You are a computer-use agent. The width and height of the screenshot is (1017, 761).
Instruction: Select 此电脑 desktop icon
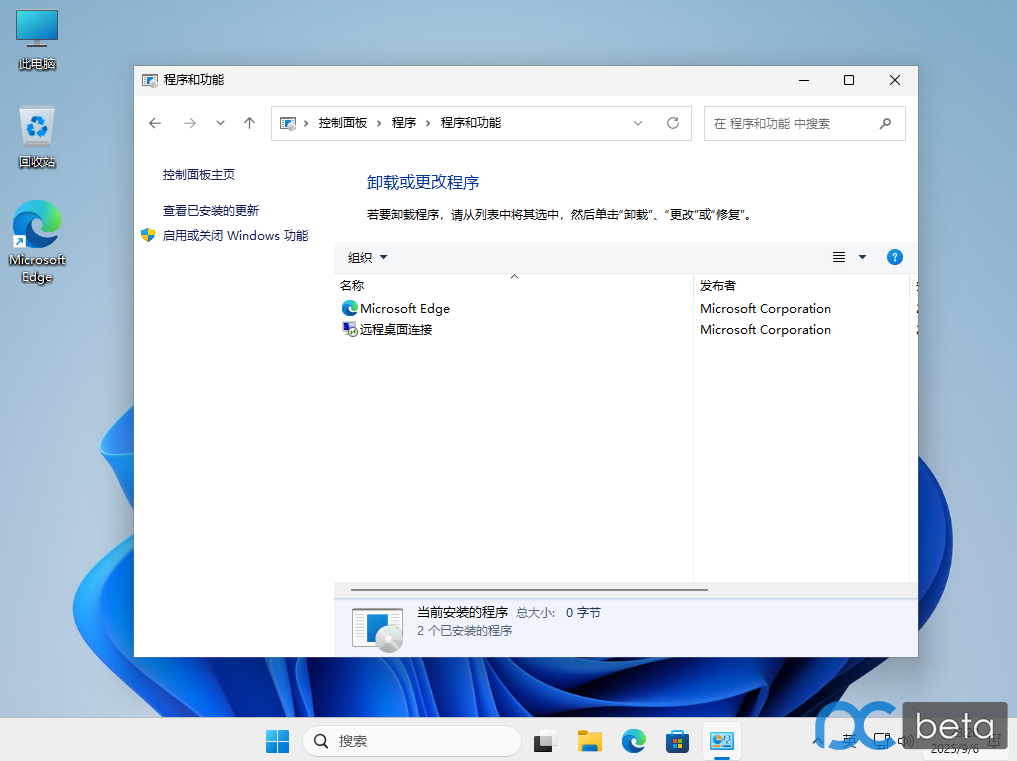point(37,40)
